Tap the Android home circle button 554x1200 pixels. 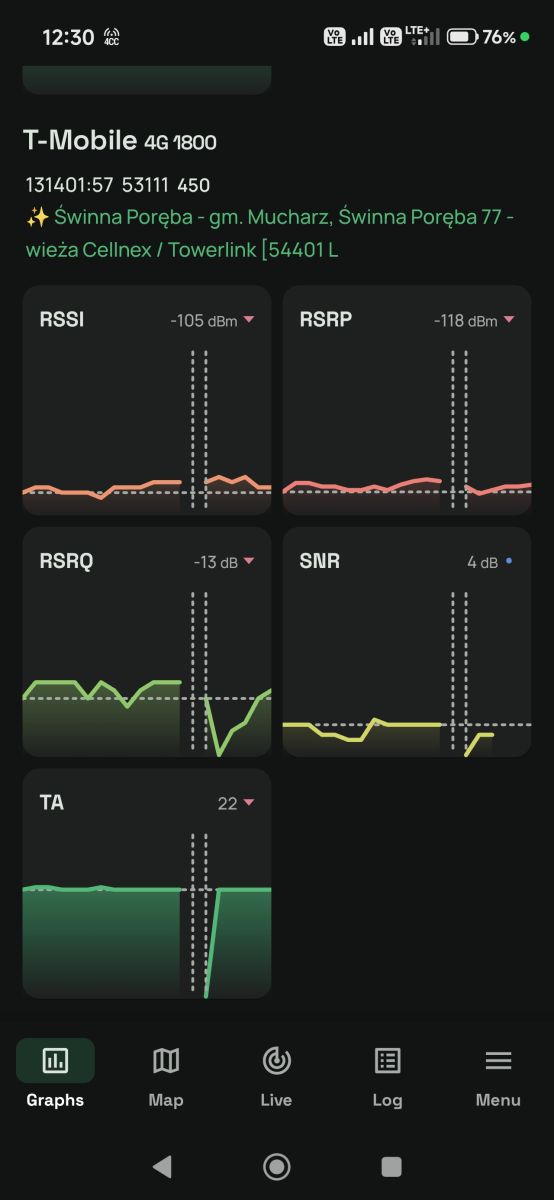pyautogui.click(x=277, y=1166)
